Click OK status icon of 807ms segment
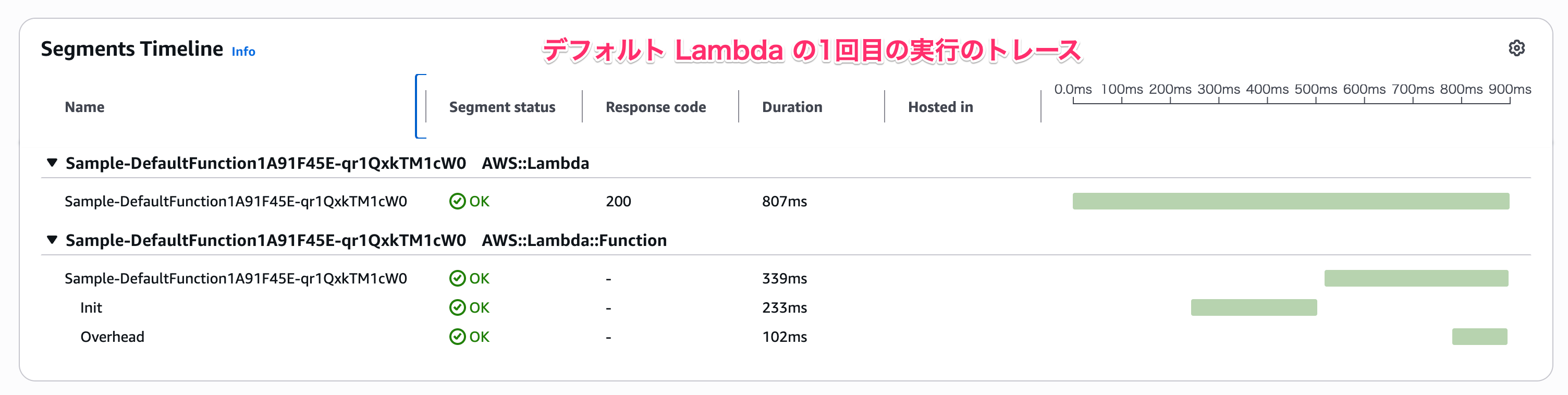The width and height of the screenshot is (1568, 395). (457, 202)
